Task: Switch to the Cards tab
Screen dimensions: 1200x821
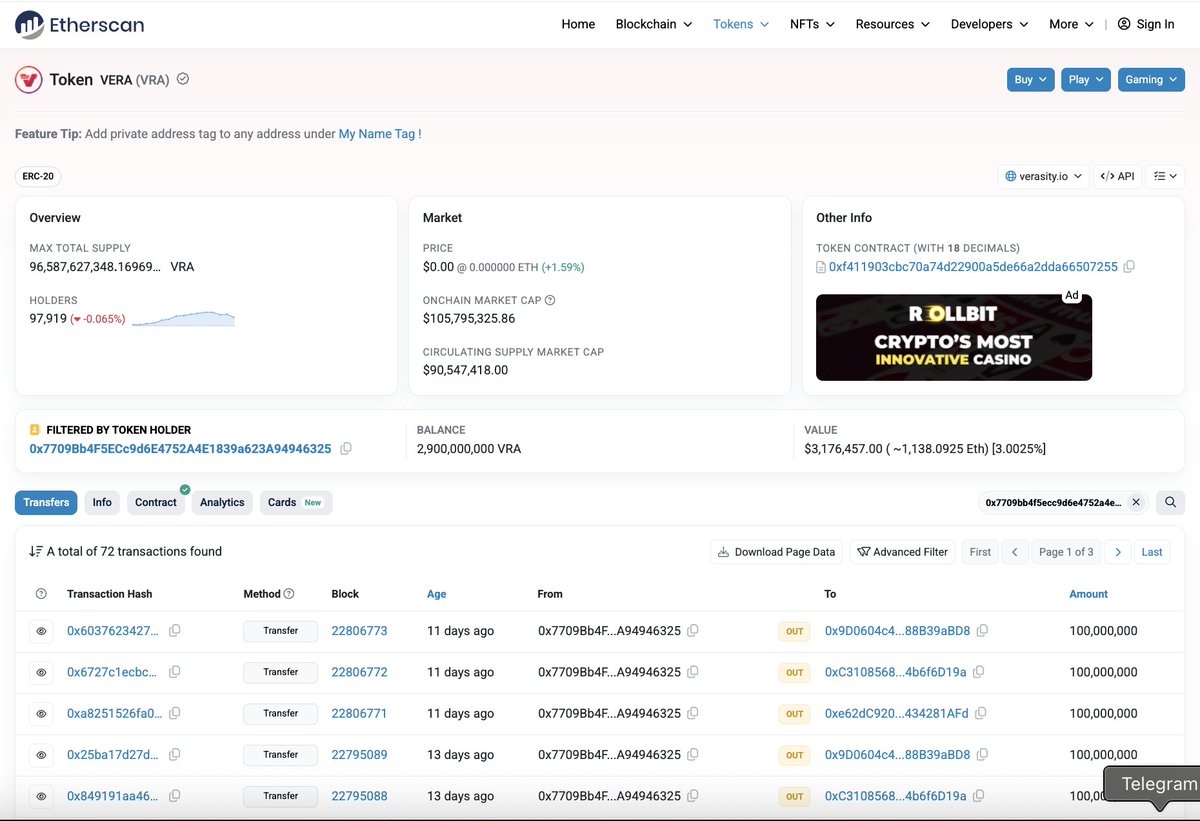Action: coord(296,502)
